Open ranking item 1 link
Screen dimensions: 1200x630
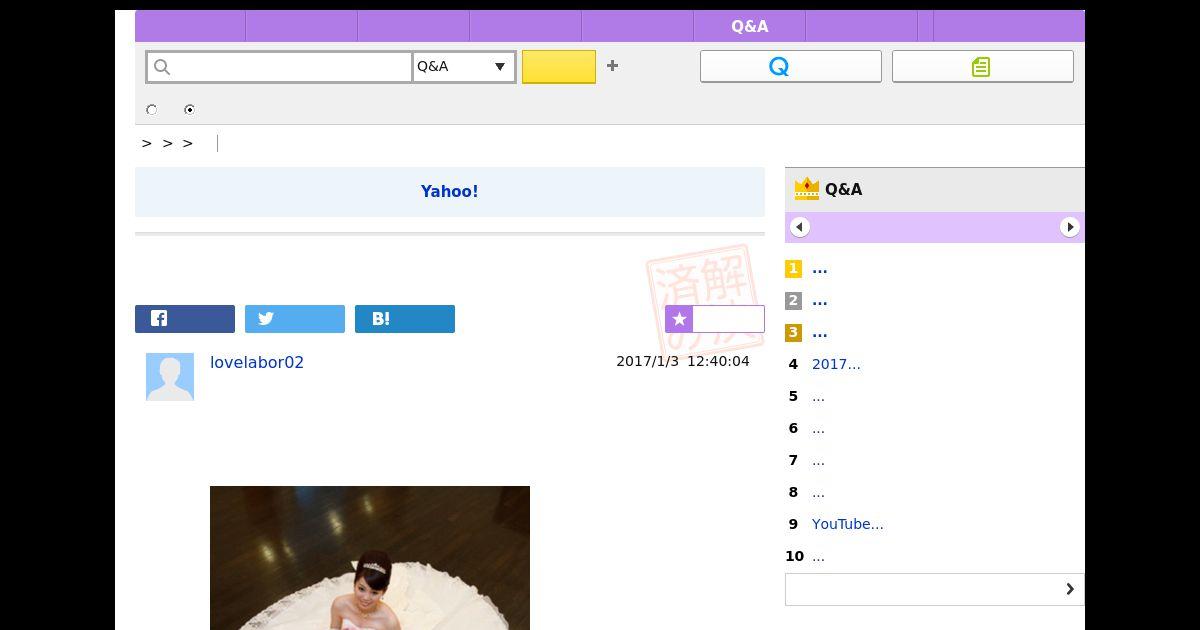point(820,268)
